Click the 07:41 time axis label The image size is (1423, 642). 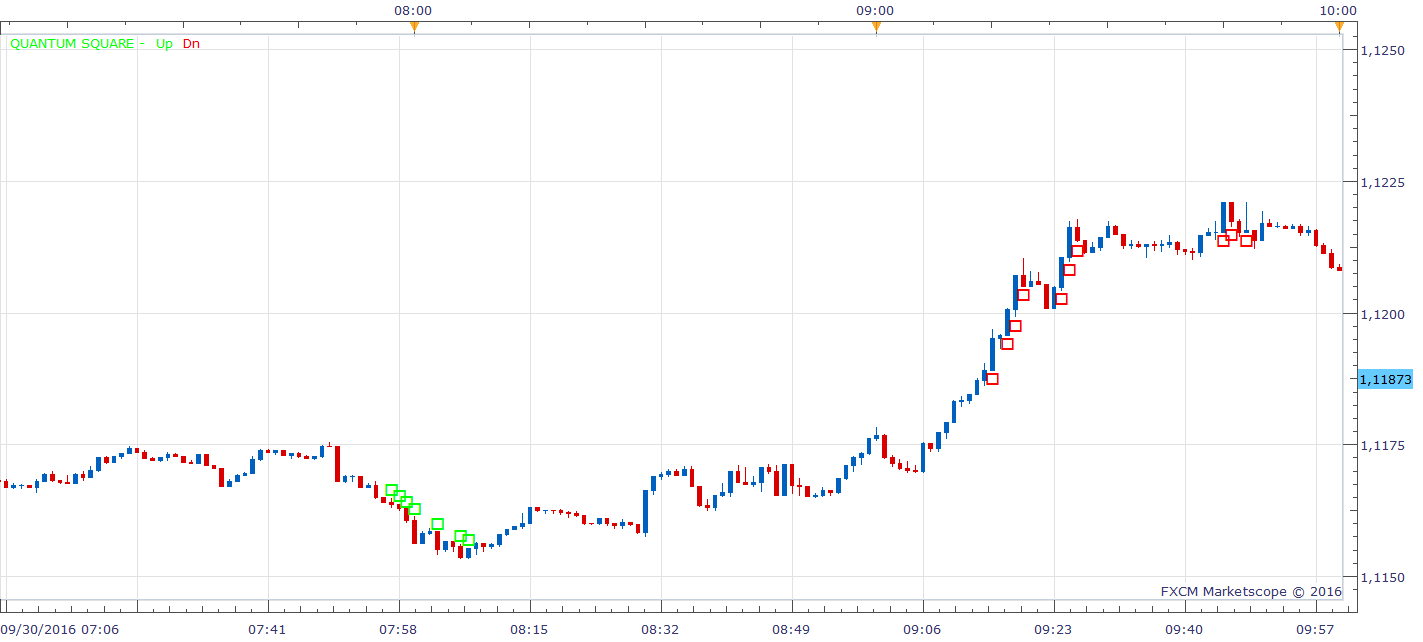tap(267, 629)
